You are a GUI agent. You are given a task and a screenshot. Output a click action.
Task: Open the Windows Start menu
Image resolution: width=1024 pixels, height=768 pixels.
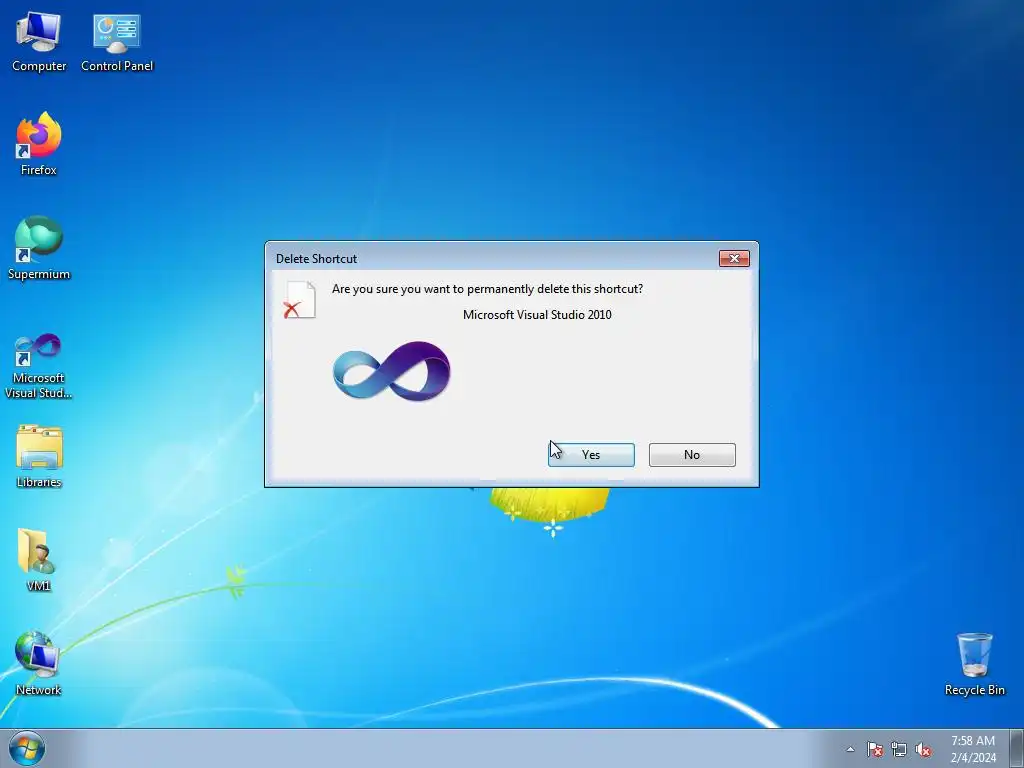click(27, 748)
